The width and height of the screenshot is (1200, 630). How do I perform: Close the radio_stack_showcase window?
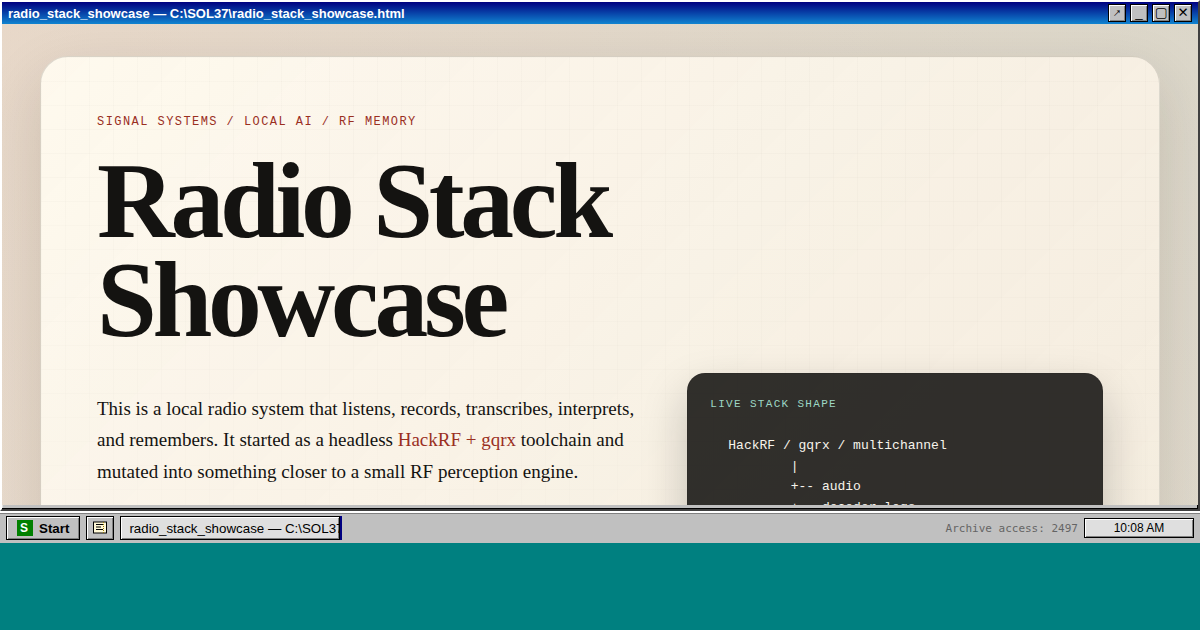pos(1183,13)
